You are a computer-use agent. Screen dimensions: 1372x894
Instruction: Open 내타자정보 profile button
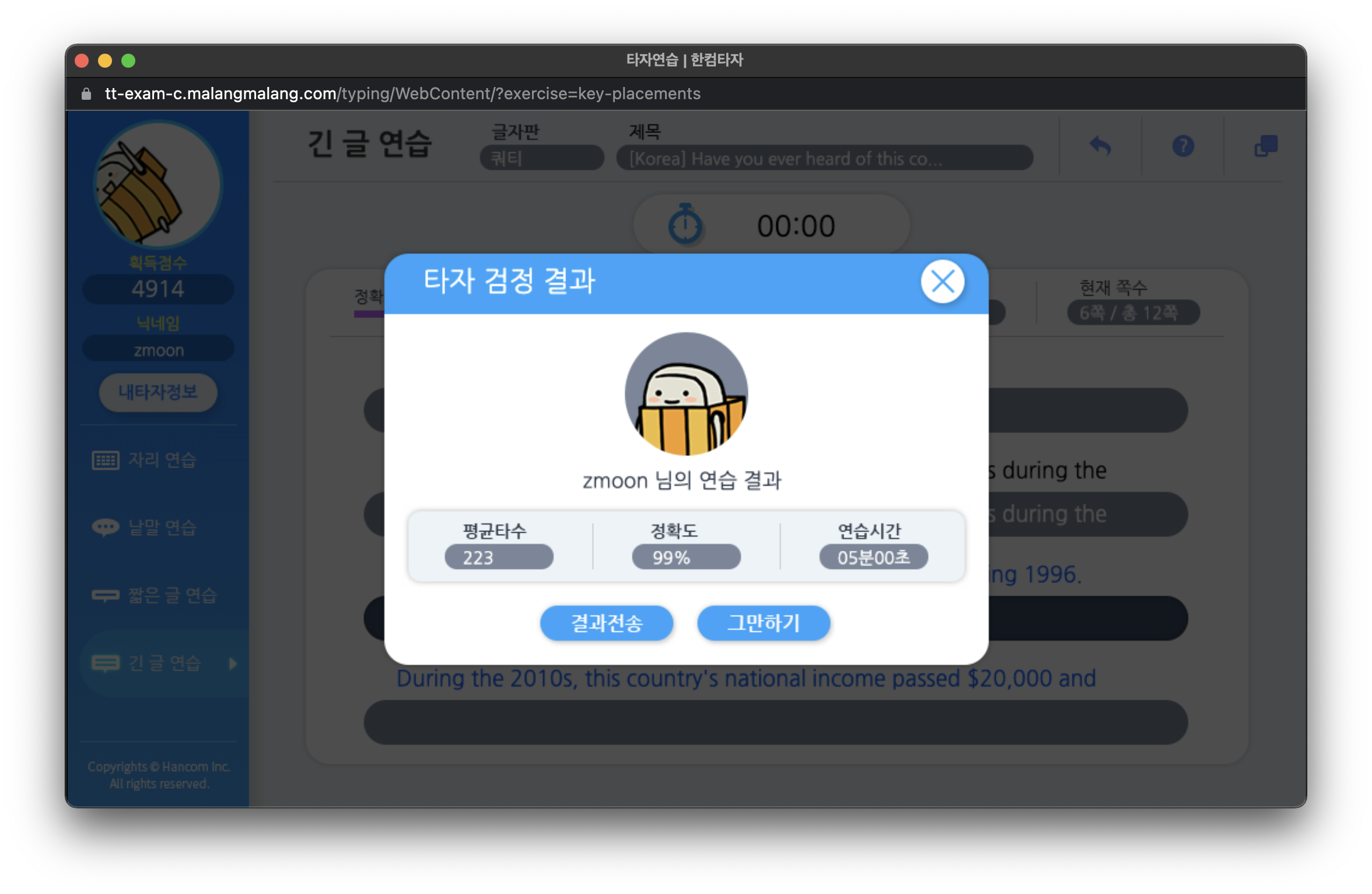click(x=158, y=392)
